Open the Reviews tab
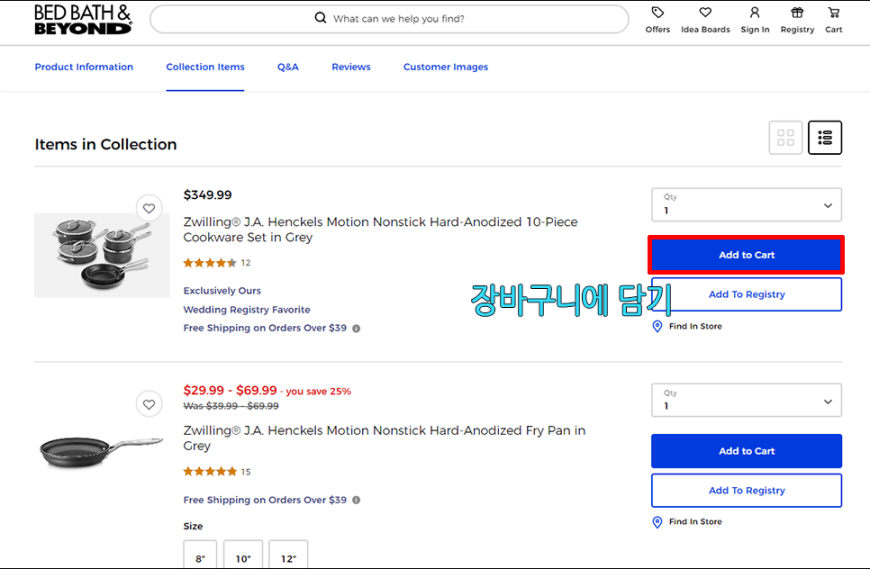Screen dimensions: 870x569 click(351, 67)
